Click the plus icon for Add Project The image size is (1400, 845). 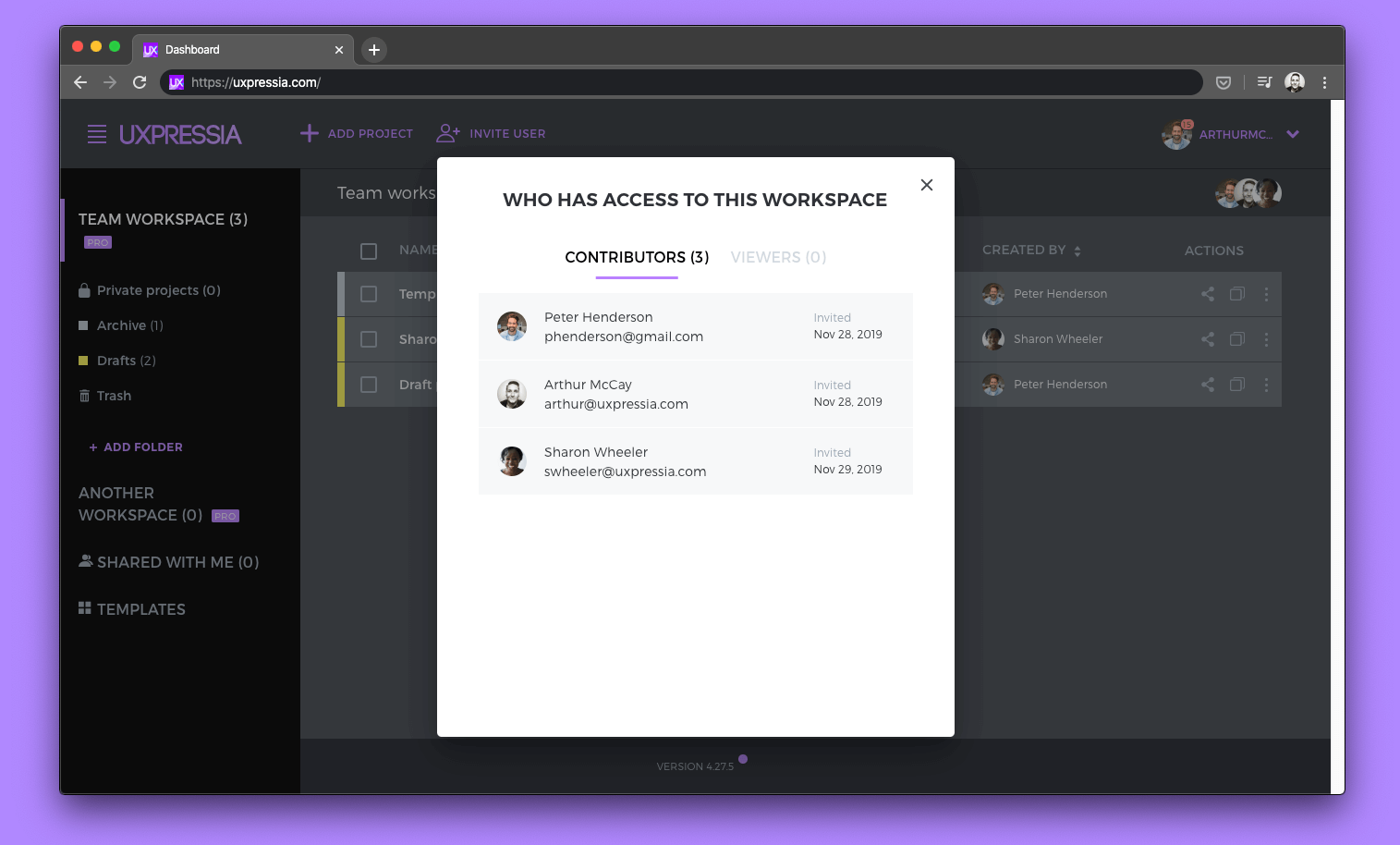pyautogui.click(x=310, y=133)
